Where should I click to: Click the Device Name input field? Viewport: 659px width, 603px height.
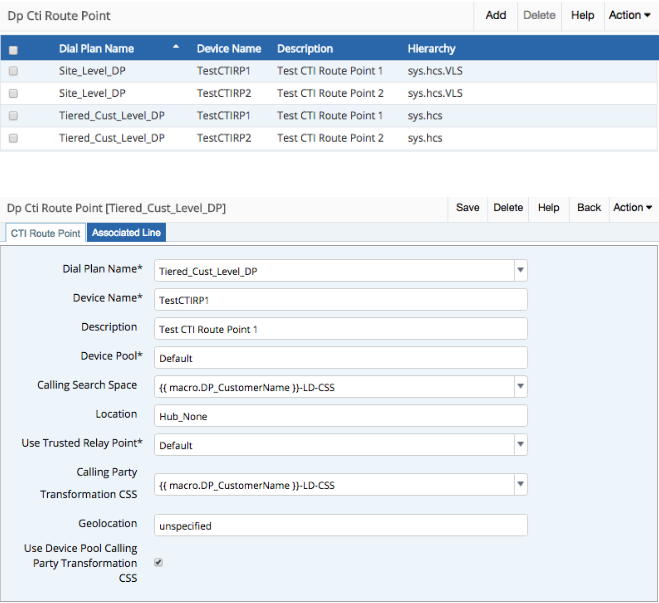[x=340, y=300]
